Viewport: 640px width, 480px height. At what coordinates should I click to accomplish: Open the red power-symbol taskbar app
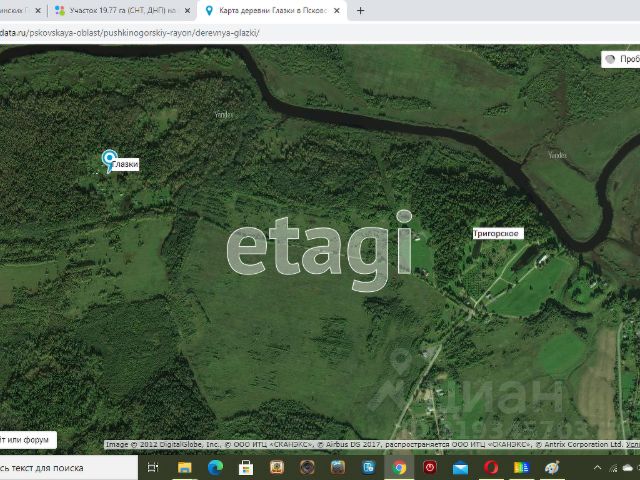(x=430, y=467)
